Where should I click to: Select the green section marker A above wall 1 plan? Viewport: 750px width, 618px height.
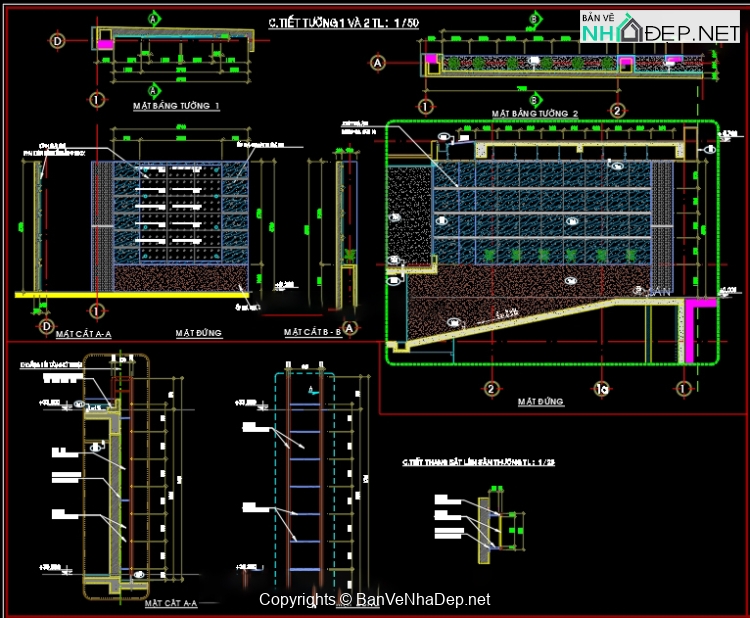pos(154,19)
